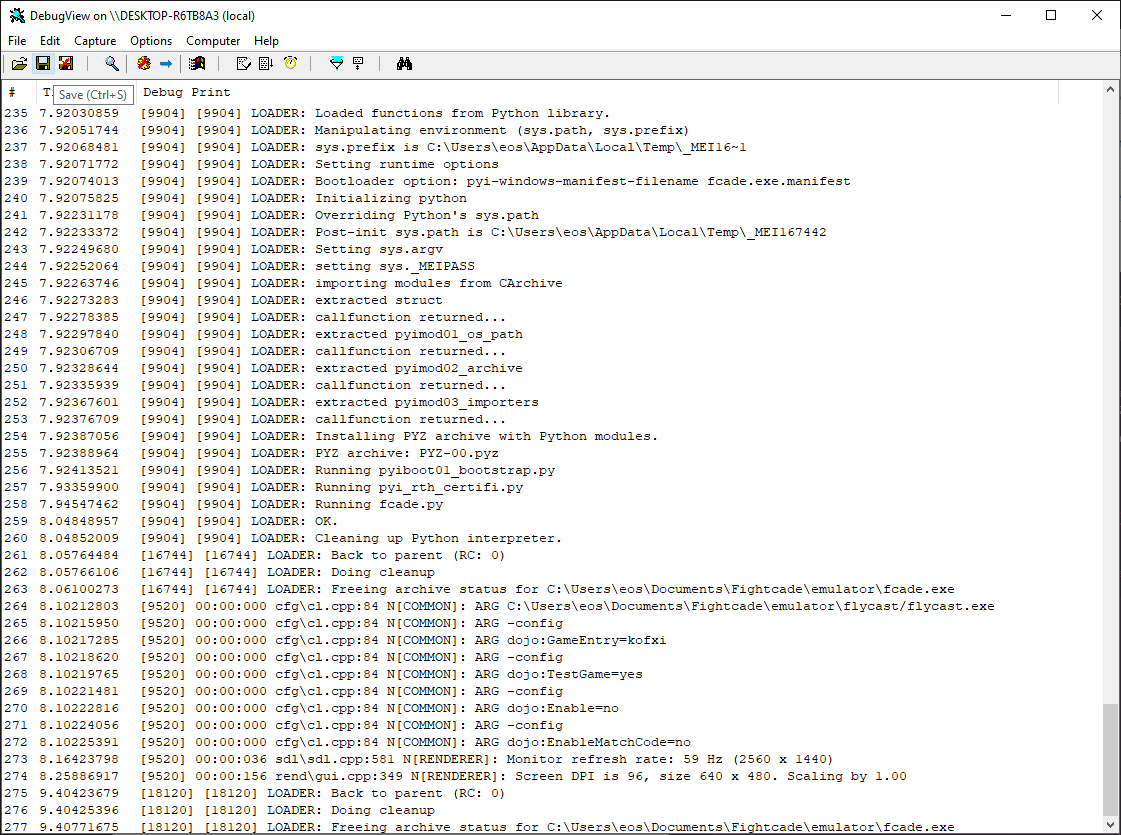
Task: Open the Options menu
Action: [151, 41]
